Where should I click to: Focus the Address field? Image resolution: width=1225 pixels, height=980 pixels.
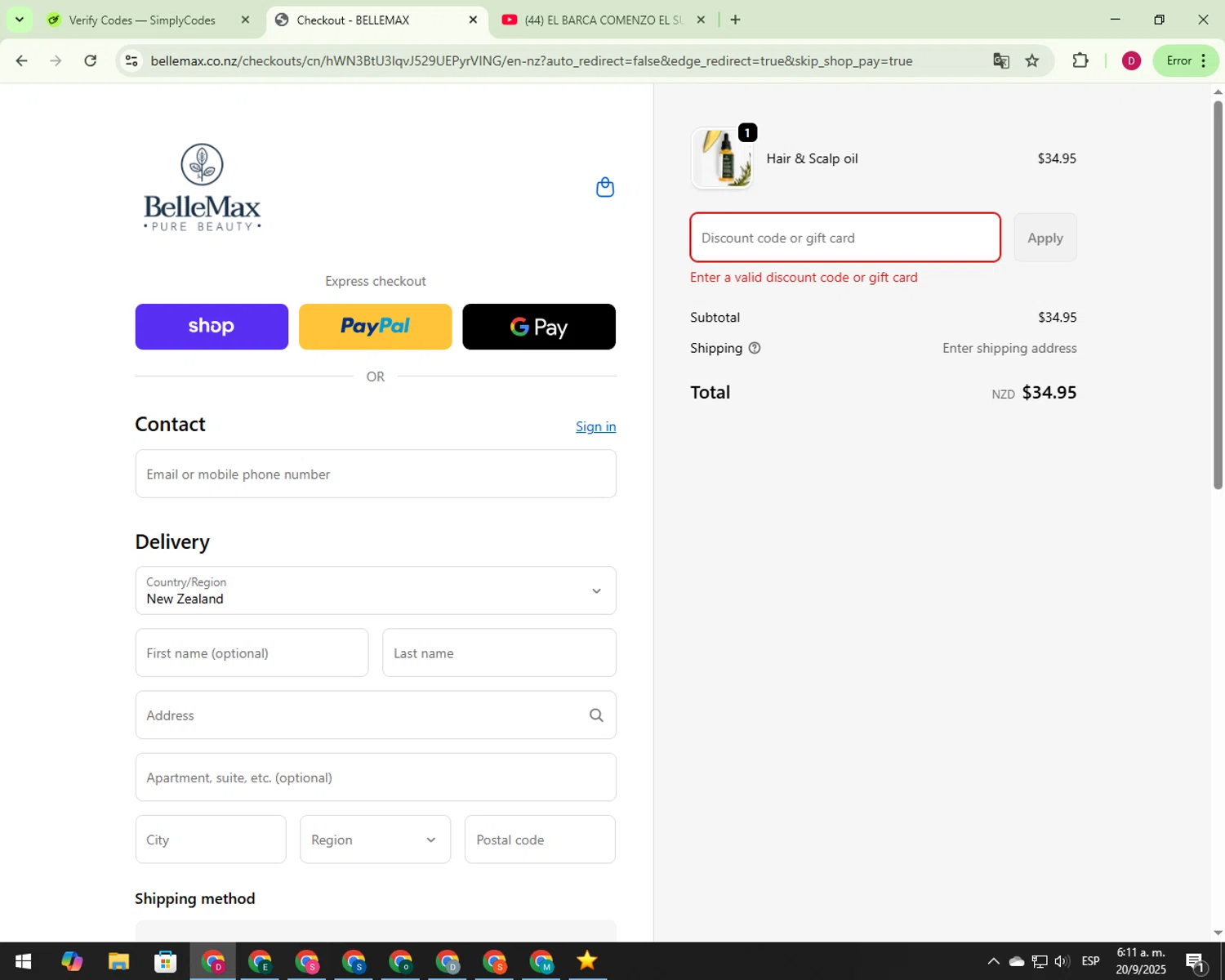(376, 715)
